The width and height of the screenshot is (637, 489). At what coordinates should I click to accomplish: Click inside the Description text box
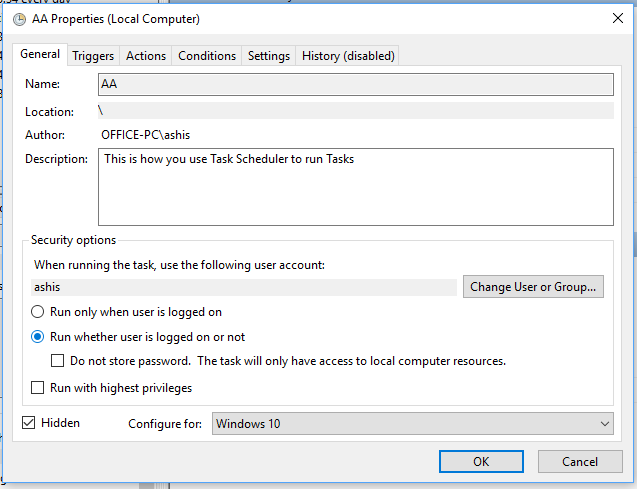[x=355, y=187]
